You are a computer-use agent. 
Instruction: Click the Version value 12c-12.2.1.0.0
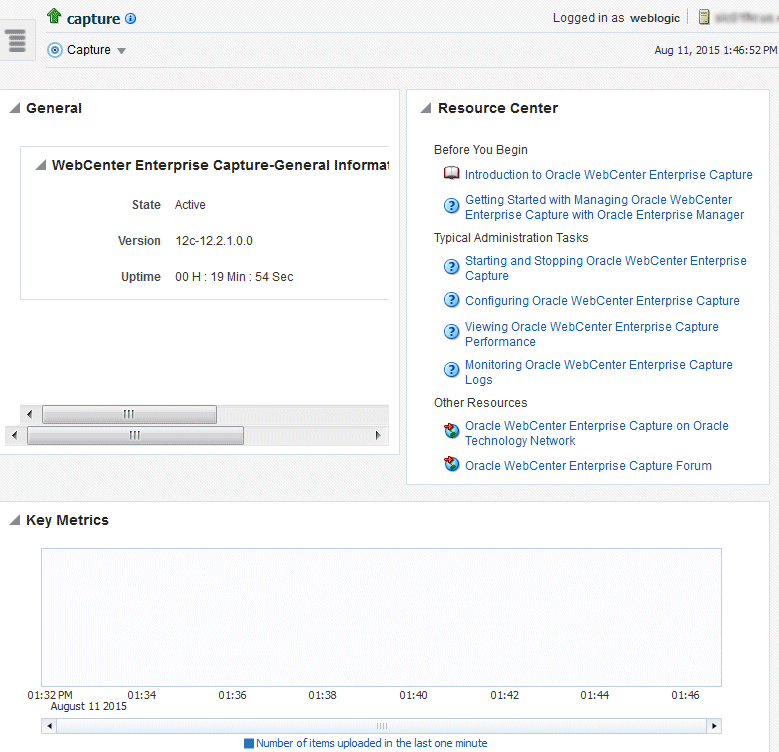pos(214,241)
